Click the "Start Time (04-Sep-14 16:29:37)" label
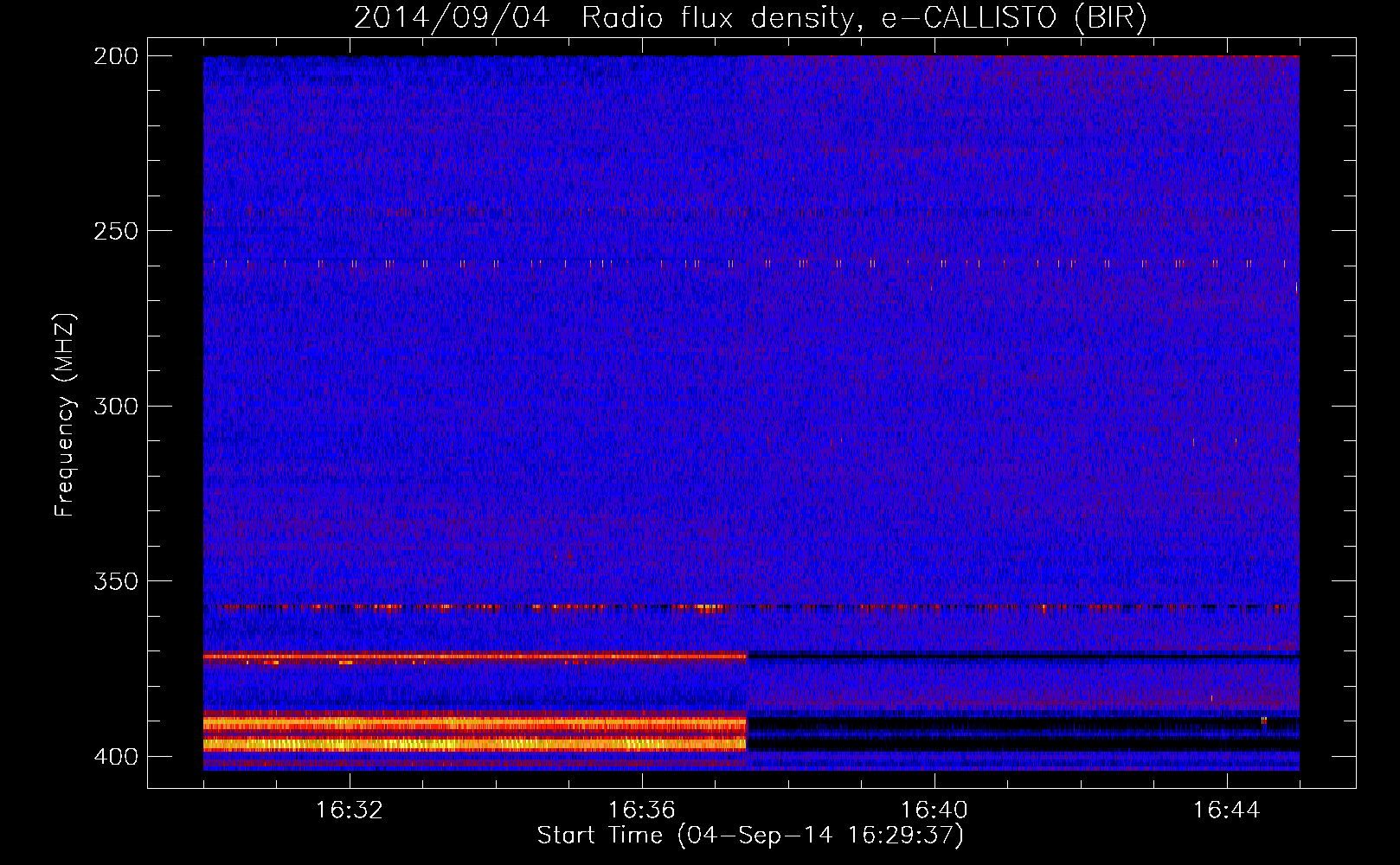The width and height of the screenshot is (1400, 865). click(750, 836)
